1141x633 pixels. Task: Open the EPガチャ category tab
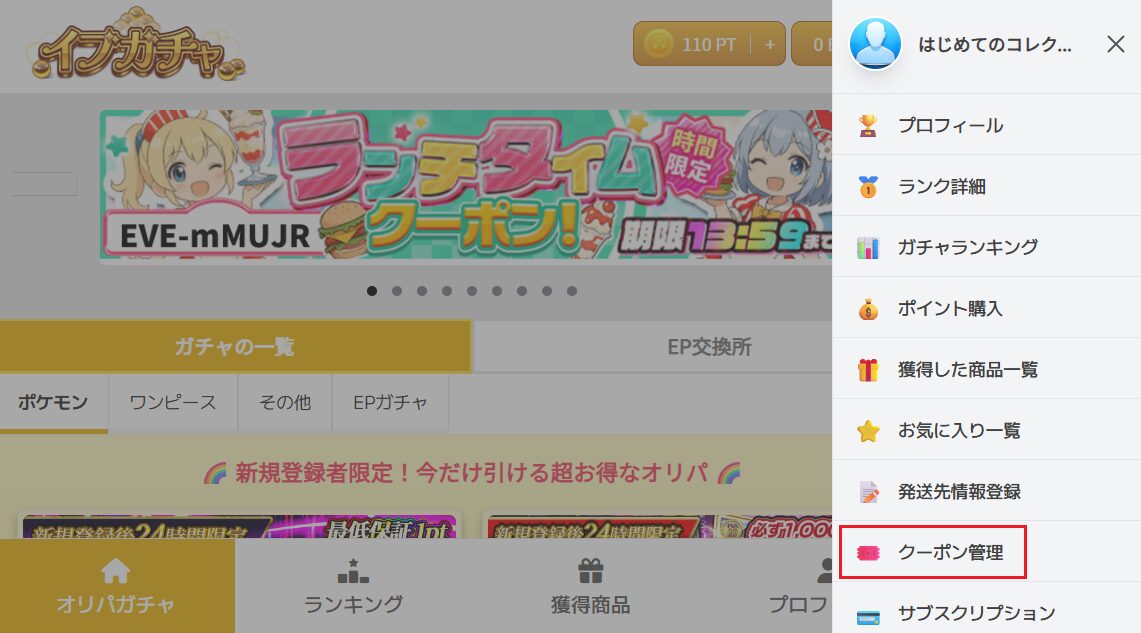click(x=390, y=402)
